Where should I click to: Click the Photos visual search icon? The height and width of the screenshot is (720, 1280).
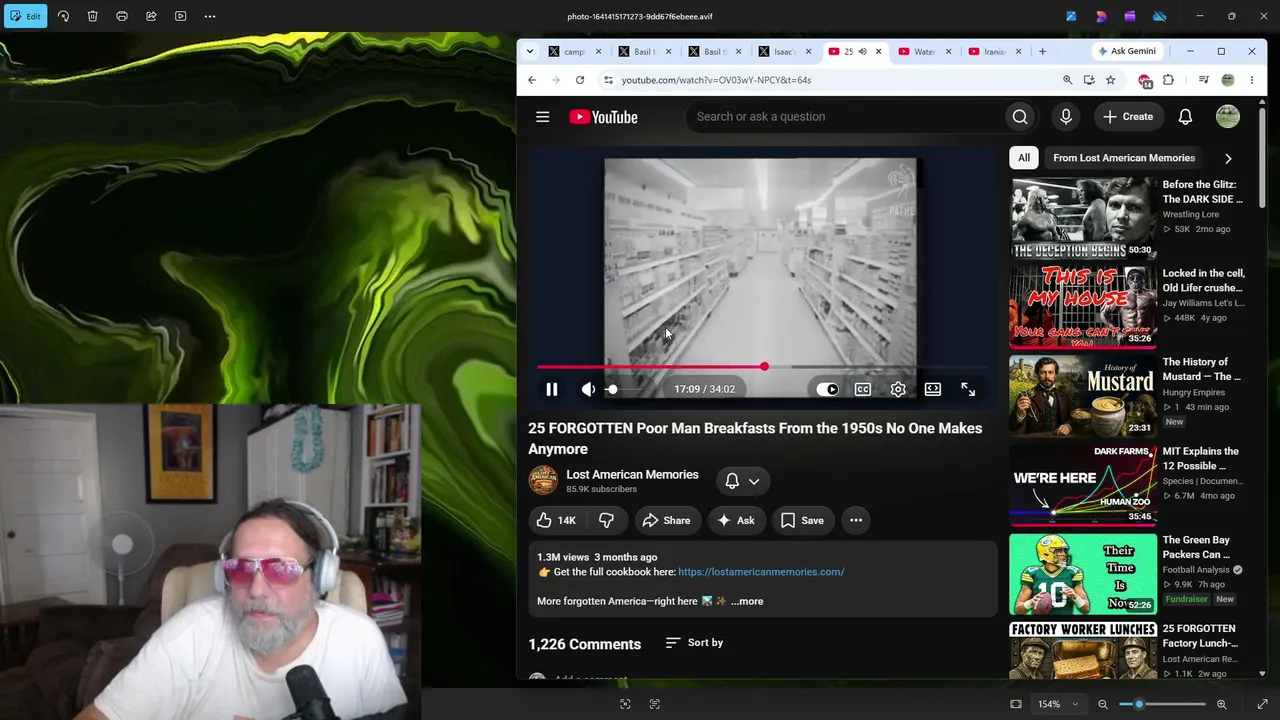(625, 704)
